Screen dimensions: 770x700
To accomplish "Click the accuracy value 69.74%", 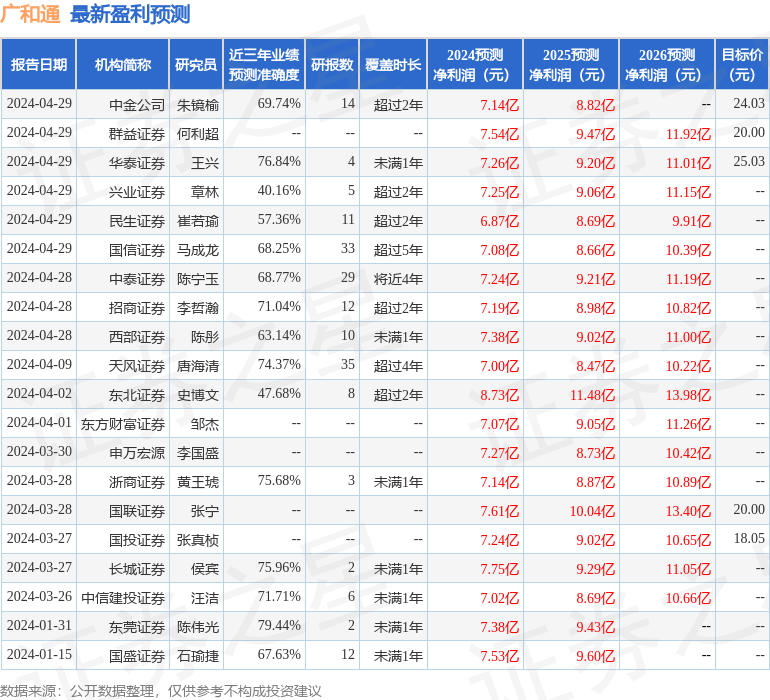I will (279, 103).
